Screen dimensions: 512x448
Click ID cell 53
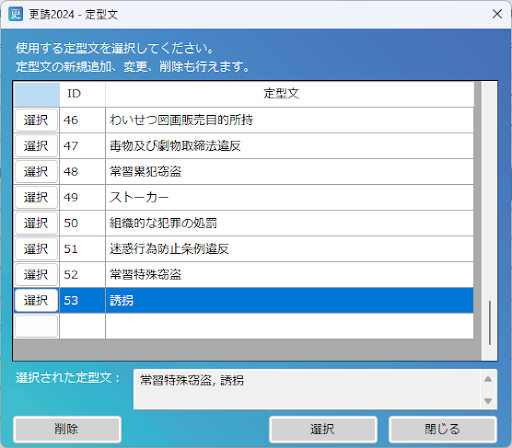pyautogui.click(x=83, y=300)
